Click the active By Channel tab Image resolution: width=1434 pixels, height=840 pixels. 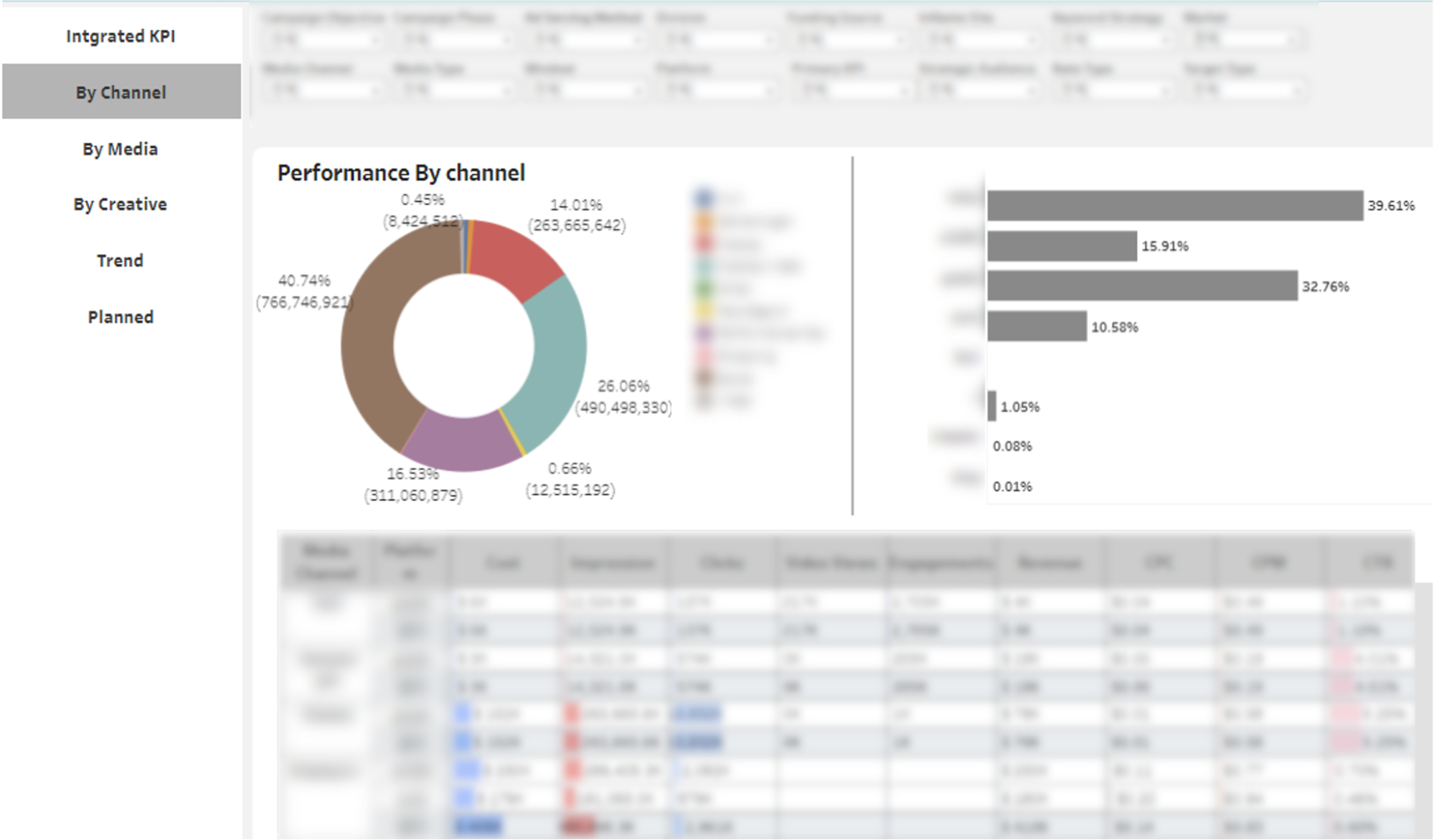tap(120, 92)
